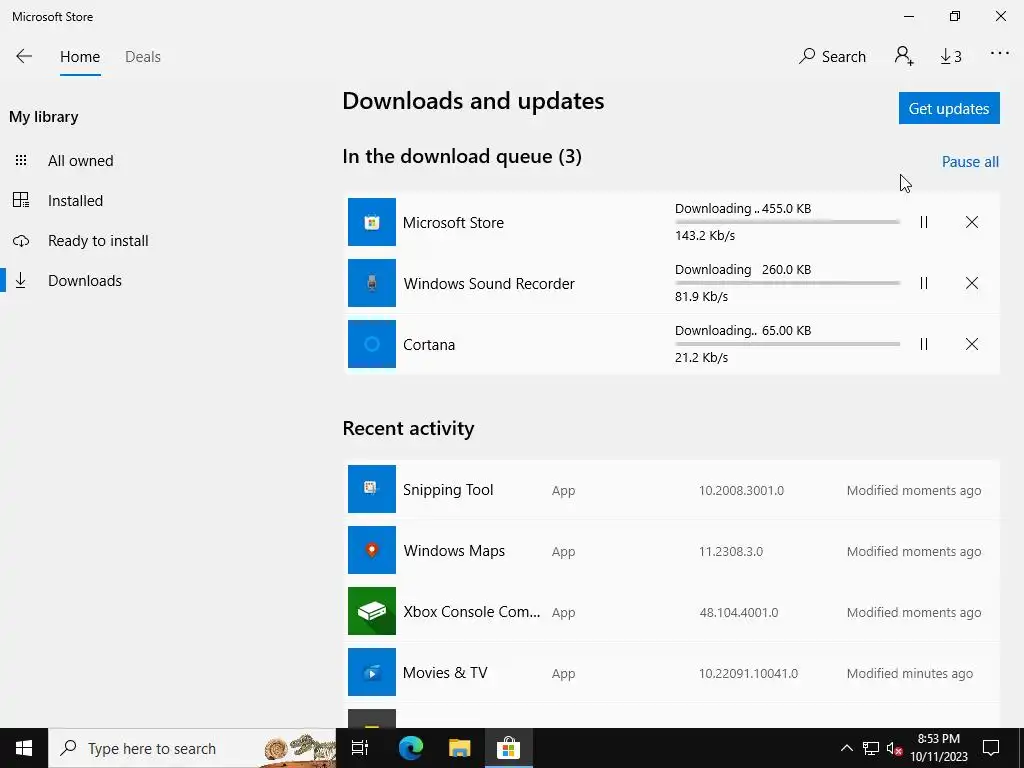Viewport: 1024px width, 768px height.
Task: Click the Downloads arrow sidebar icon
Action: point(21,281)
